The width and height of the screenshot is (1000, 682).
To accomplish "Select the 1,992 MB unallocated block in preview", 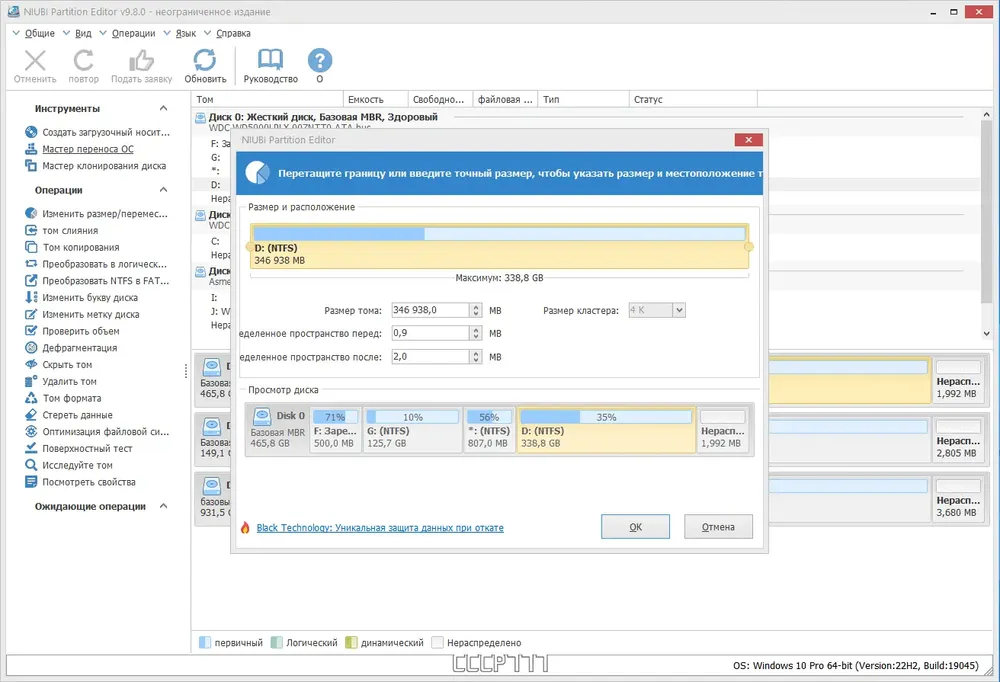I will pos(723,429).
